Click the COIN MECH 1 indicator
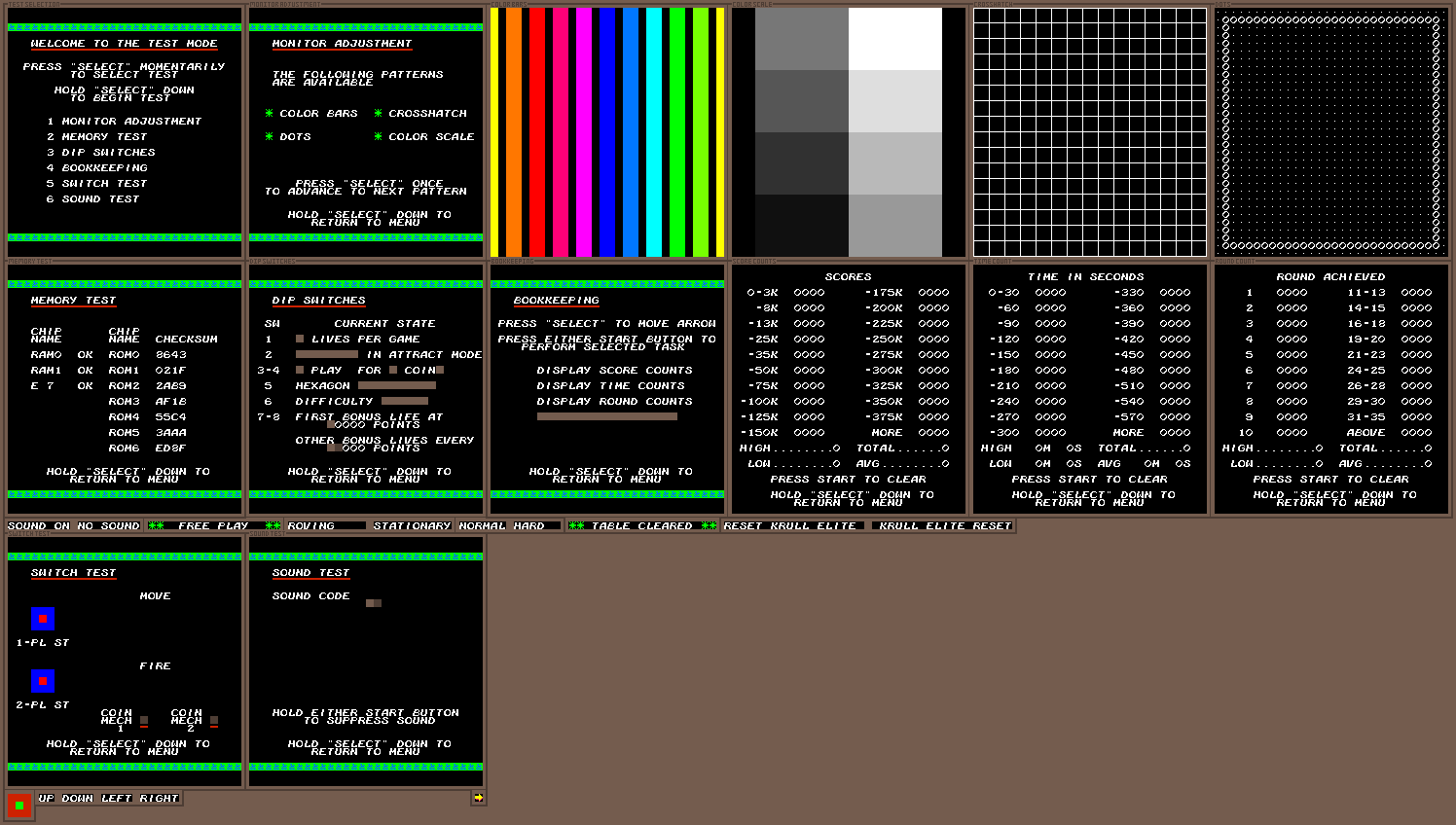The image size is (1456, 825). 144,721
